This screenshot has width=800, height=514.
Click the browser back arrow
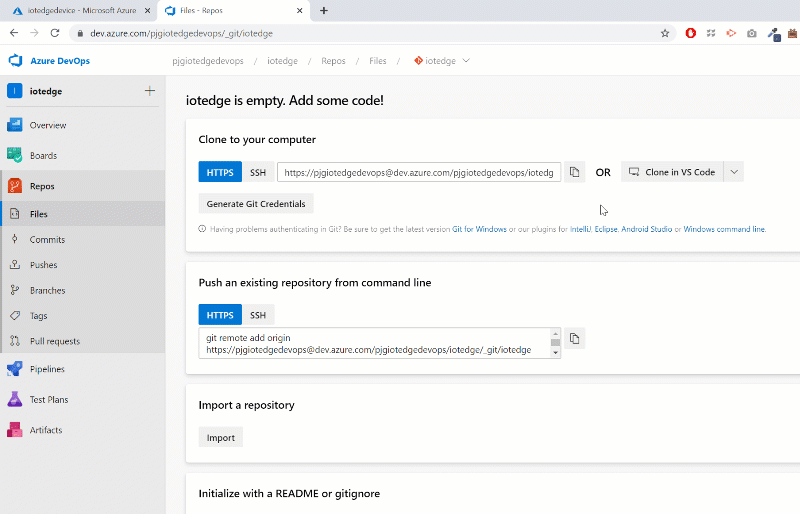(14, 33)
